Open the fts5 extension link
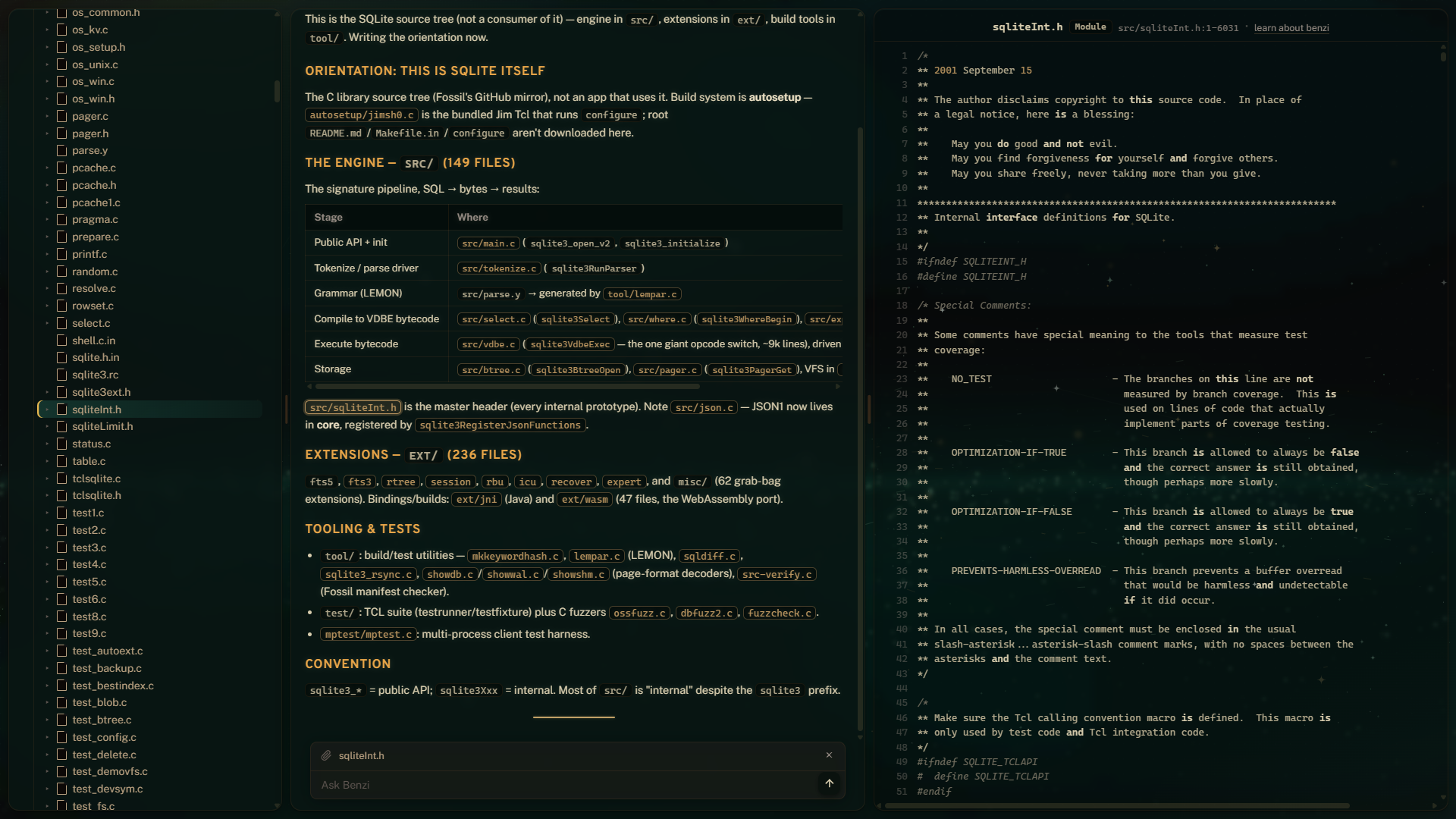1456x819 pixels. coord(322,482)
